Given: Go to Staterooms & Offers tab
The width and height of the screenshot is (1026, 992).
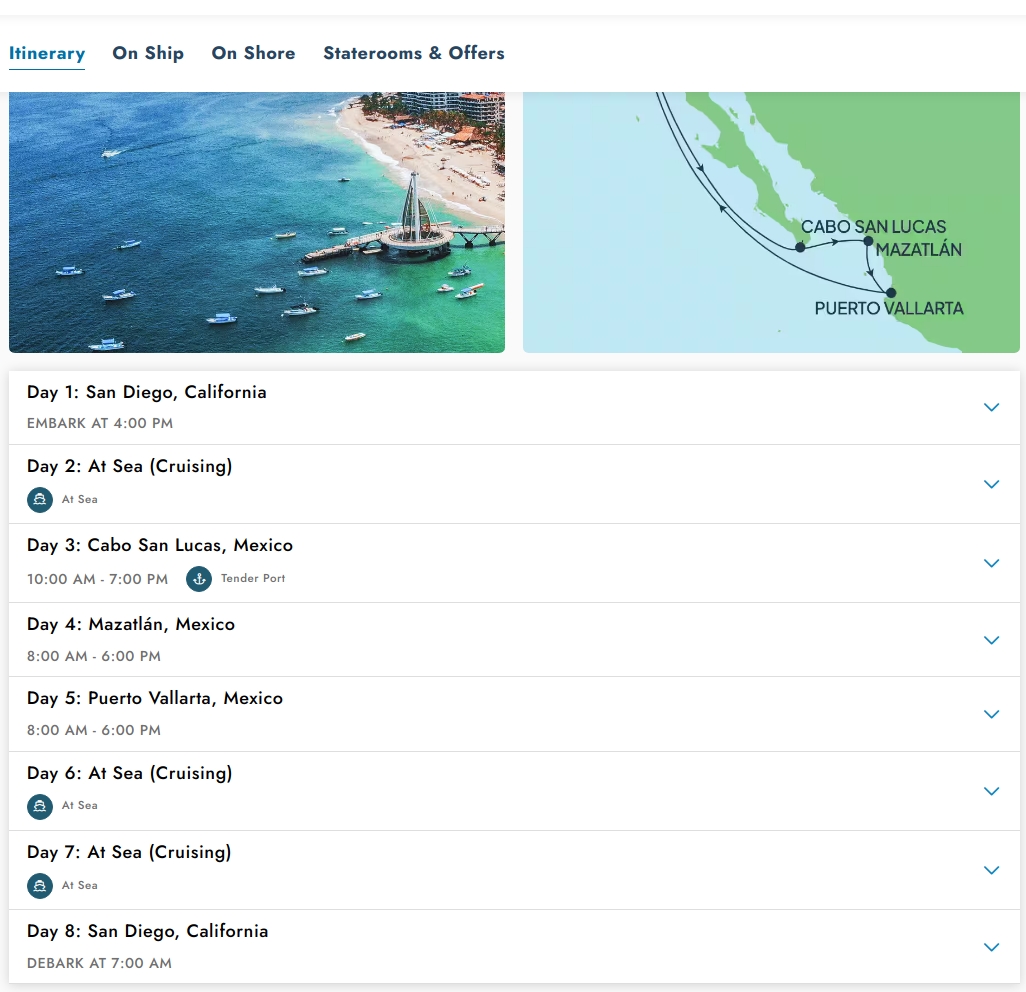Looking at the screenshot, I should (x=413, y=53).
